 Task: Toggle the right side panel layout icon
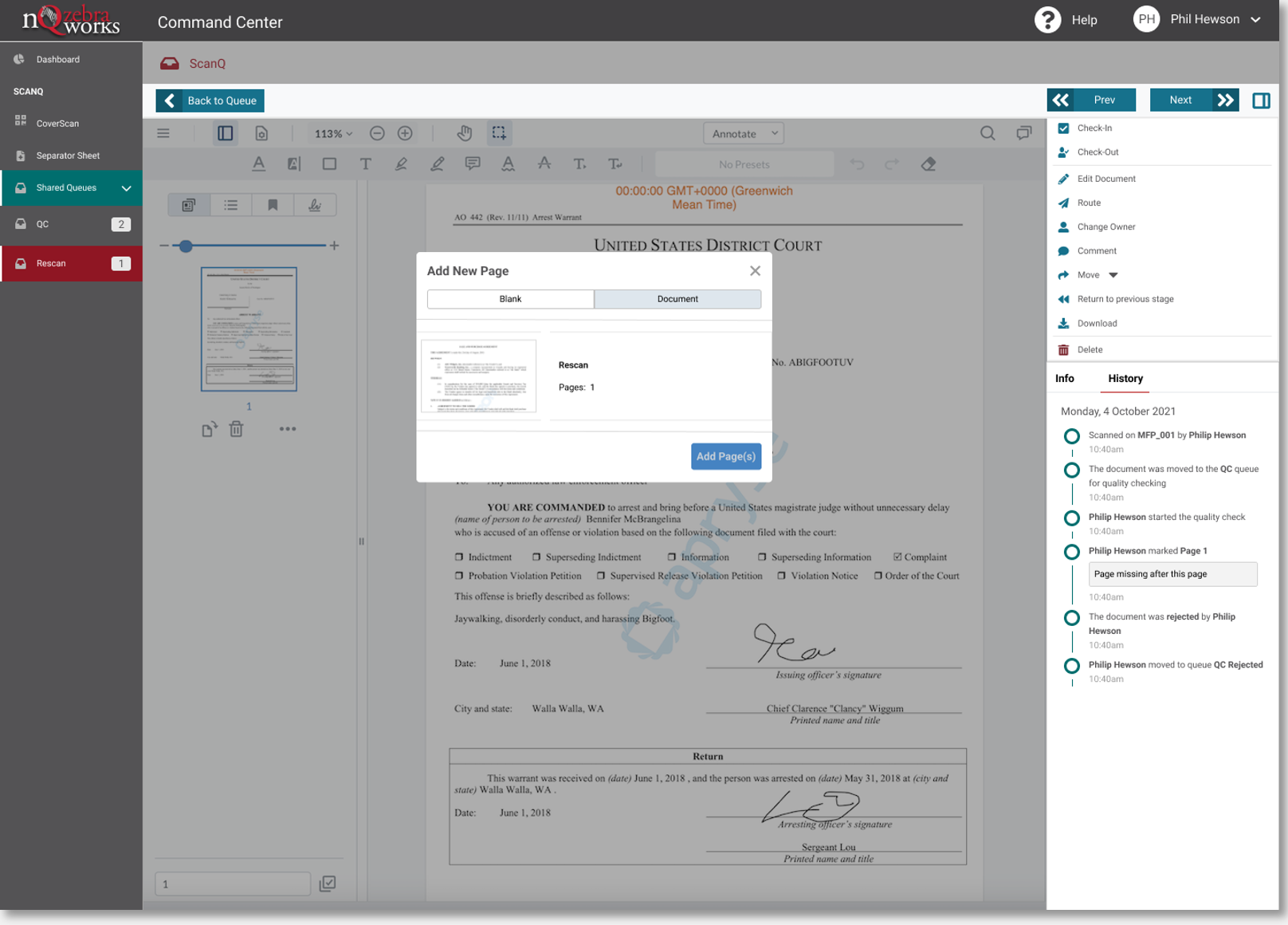click(x=1261, y=100)
